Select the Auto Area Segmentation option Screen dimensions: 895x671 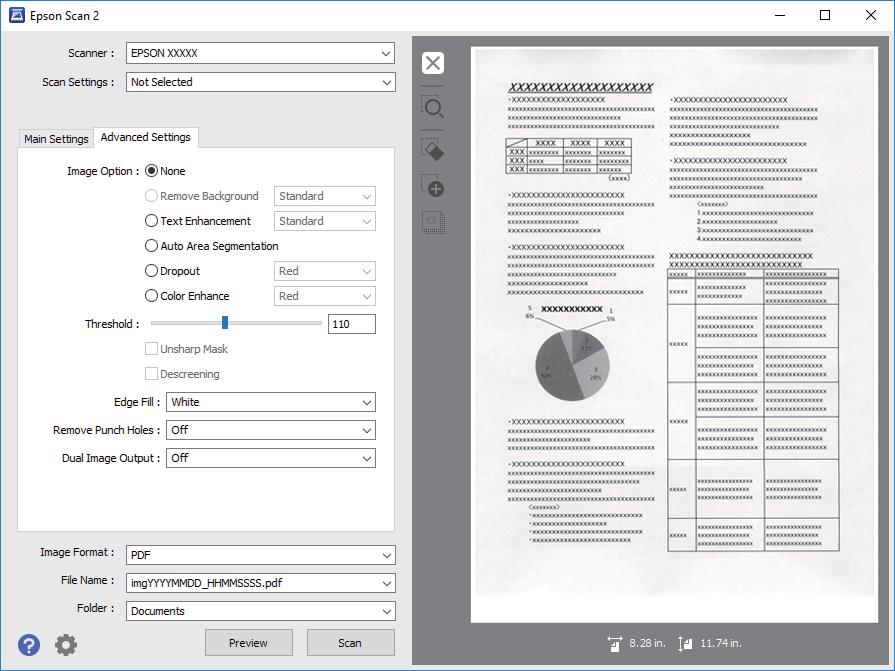[x=151, y=246]
